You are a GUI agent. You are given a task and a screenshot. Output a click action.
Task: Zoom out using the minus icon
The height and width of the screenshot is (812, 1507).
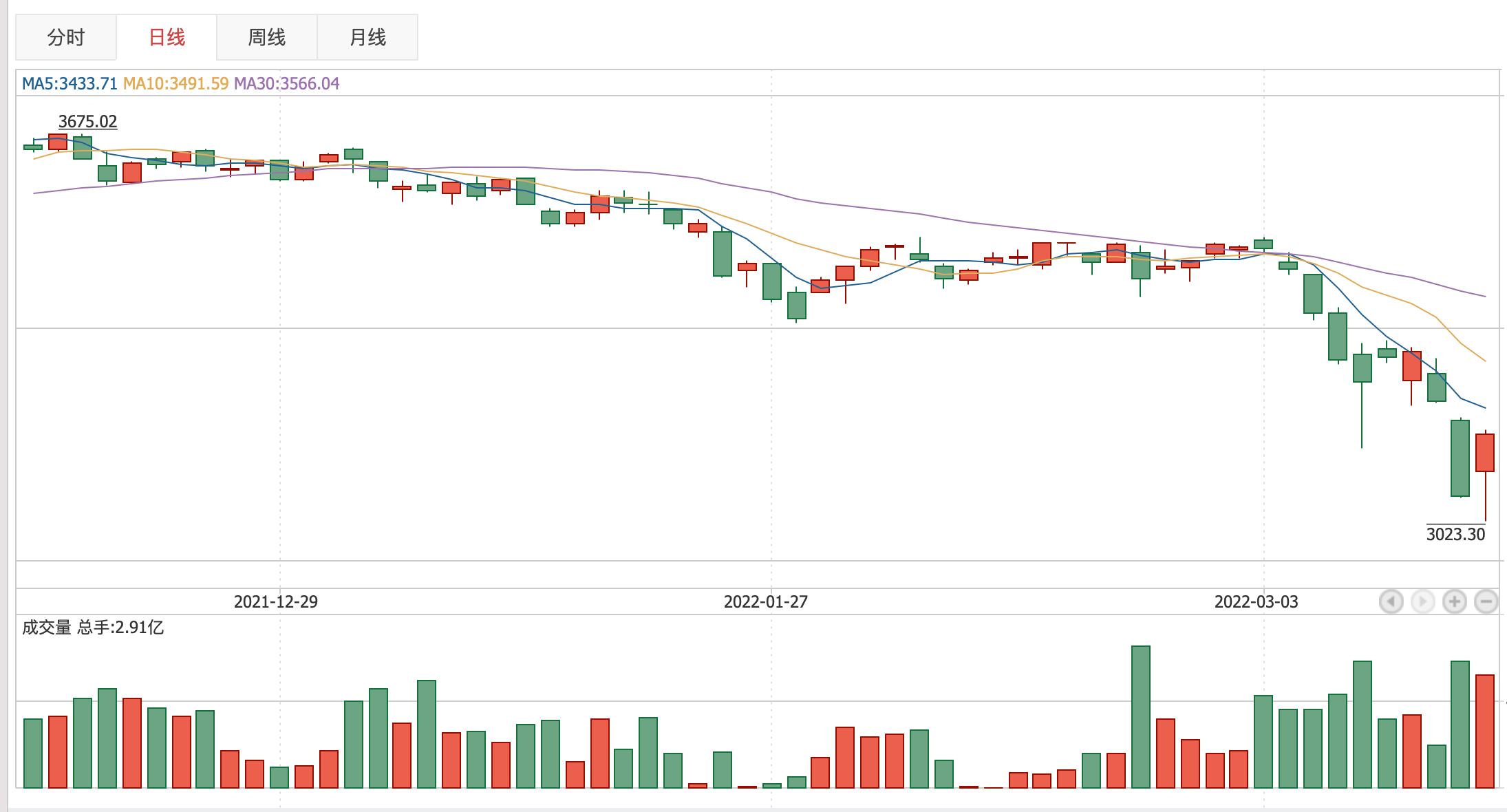click(x=1486, y=601)
